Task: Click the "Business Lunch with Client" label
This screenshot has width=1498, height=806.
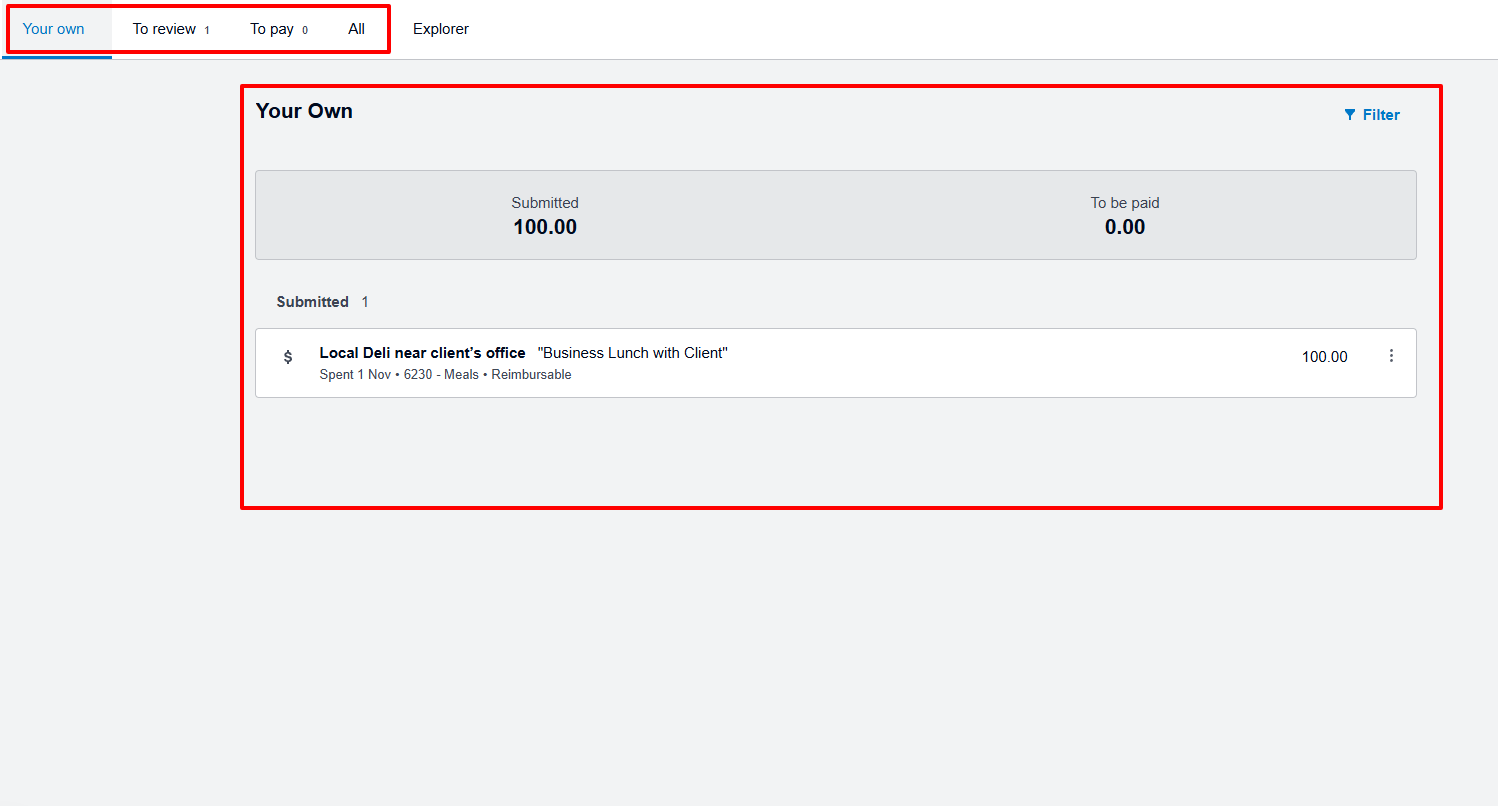Action: [x=631, y=352]
